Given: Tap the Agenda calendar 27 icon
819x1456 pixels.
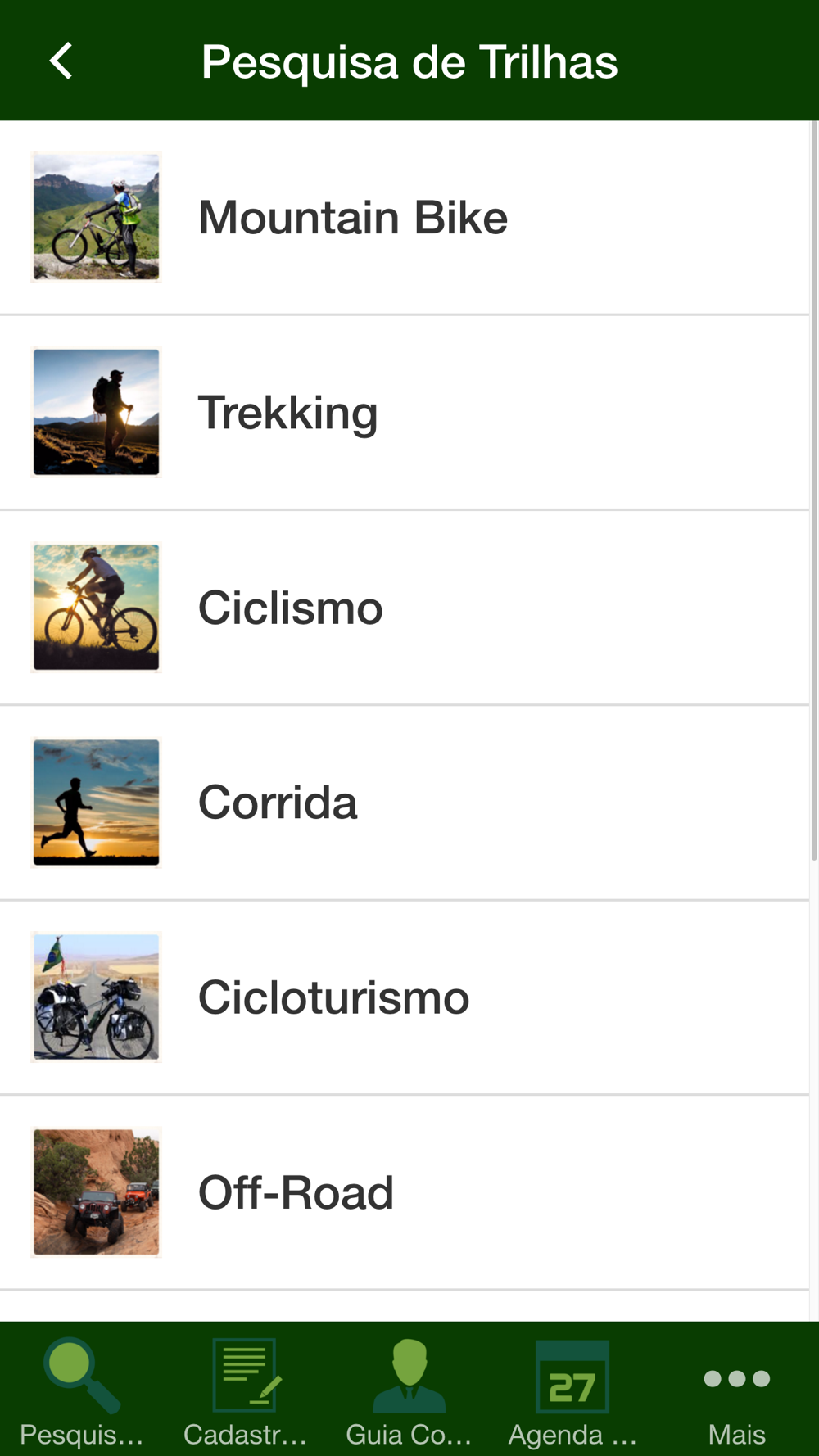Looking at the screenshot, I should click(572, 1377).
